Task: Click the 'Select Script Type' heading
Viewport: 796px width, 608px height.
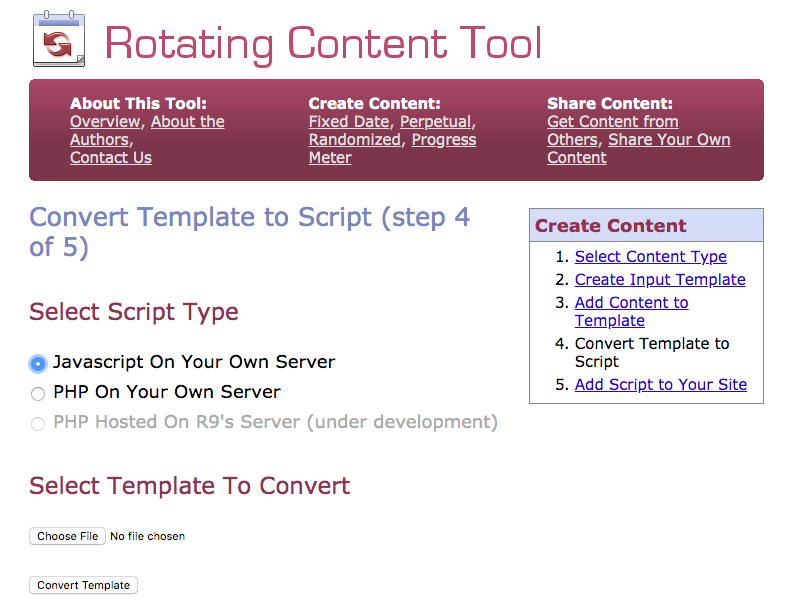Action: [134, 312]
